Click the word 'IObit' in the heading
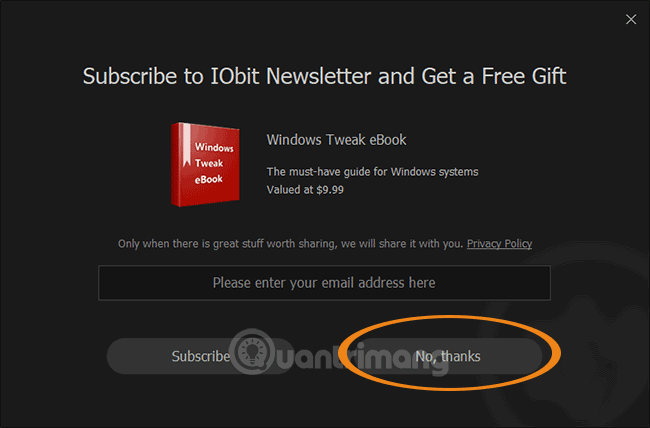This screenshot has width=650, height=428. 235,76
